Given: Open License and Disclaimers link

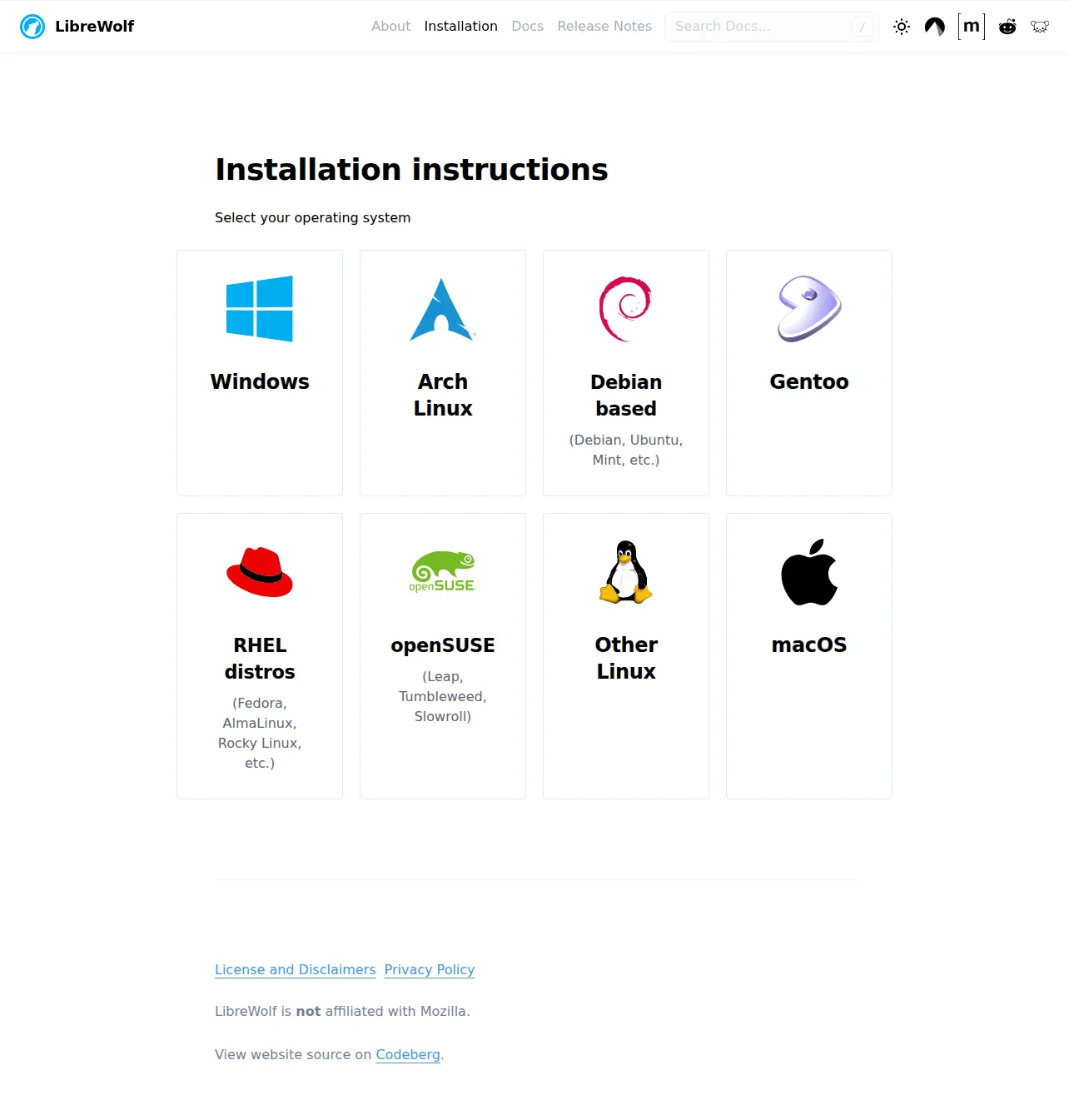Looking at the screenshot, I should click(295, 970).
